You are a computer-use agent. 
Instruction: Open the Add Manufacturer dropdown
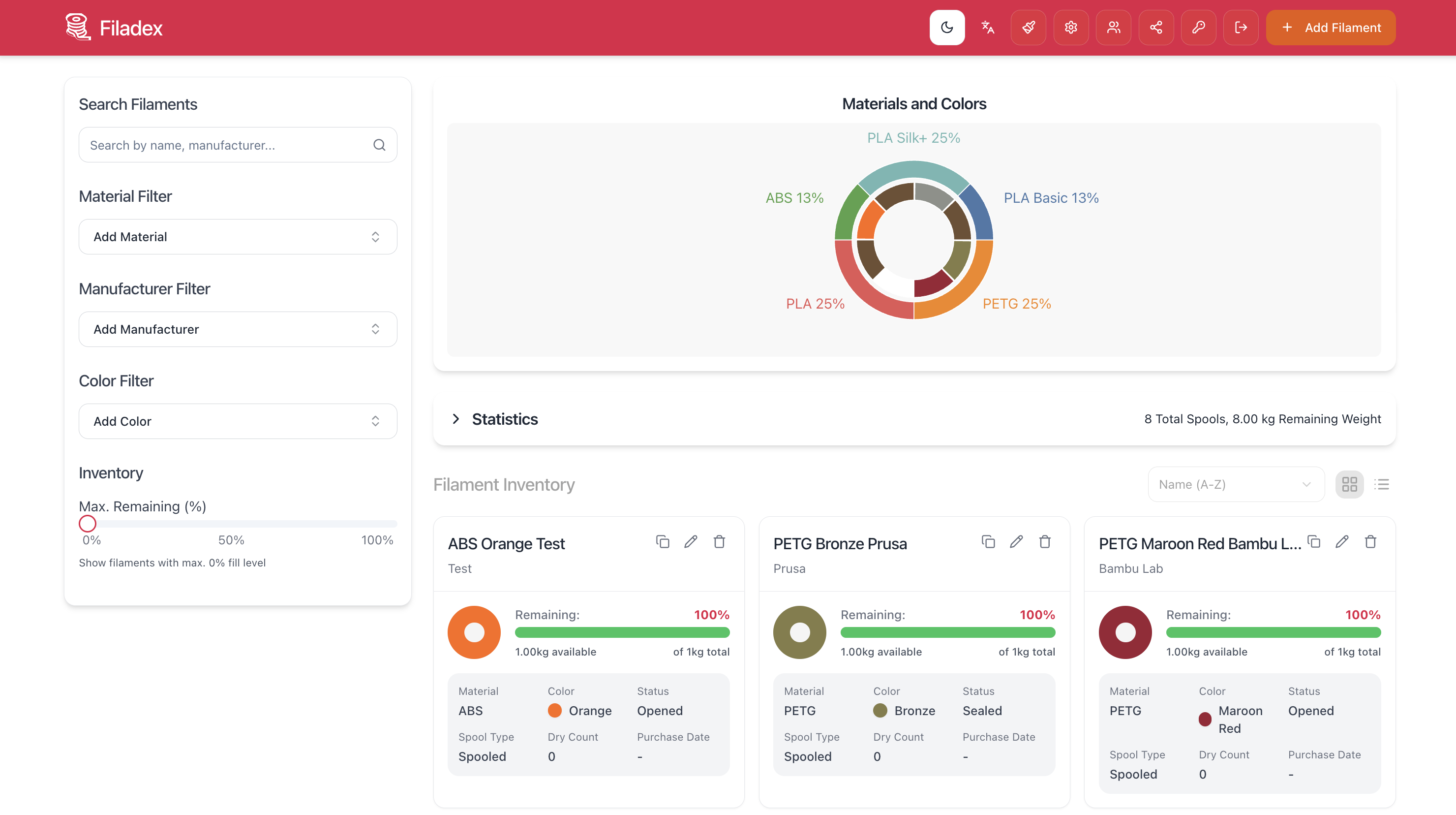coord(238,329)
